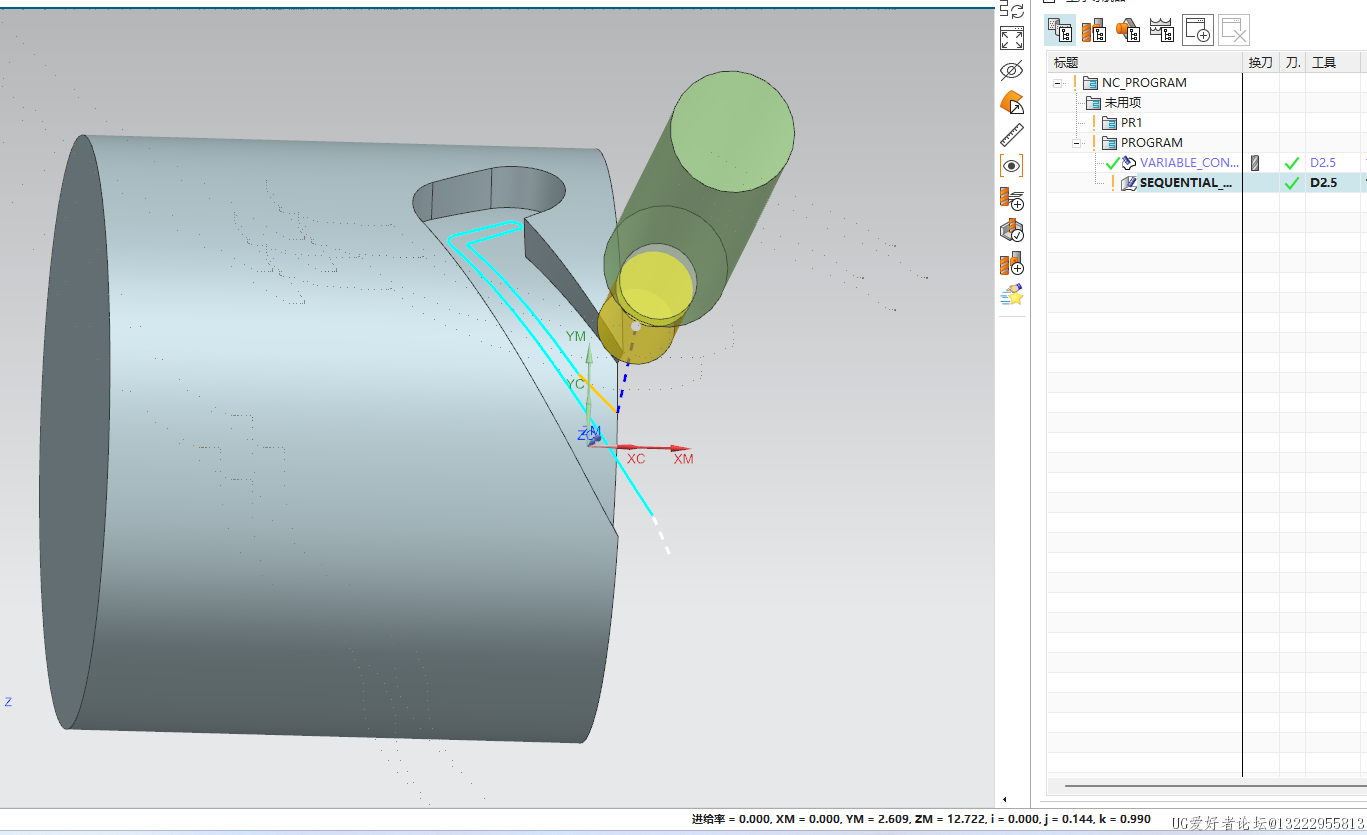Screen dimensions: 1367x835
Task: Click the hand with star icon
Action: click(x=1012, y=295)
